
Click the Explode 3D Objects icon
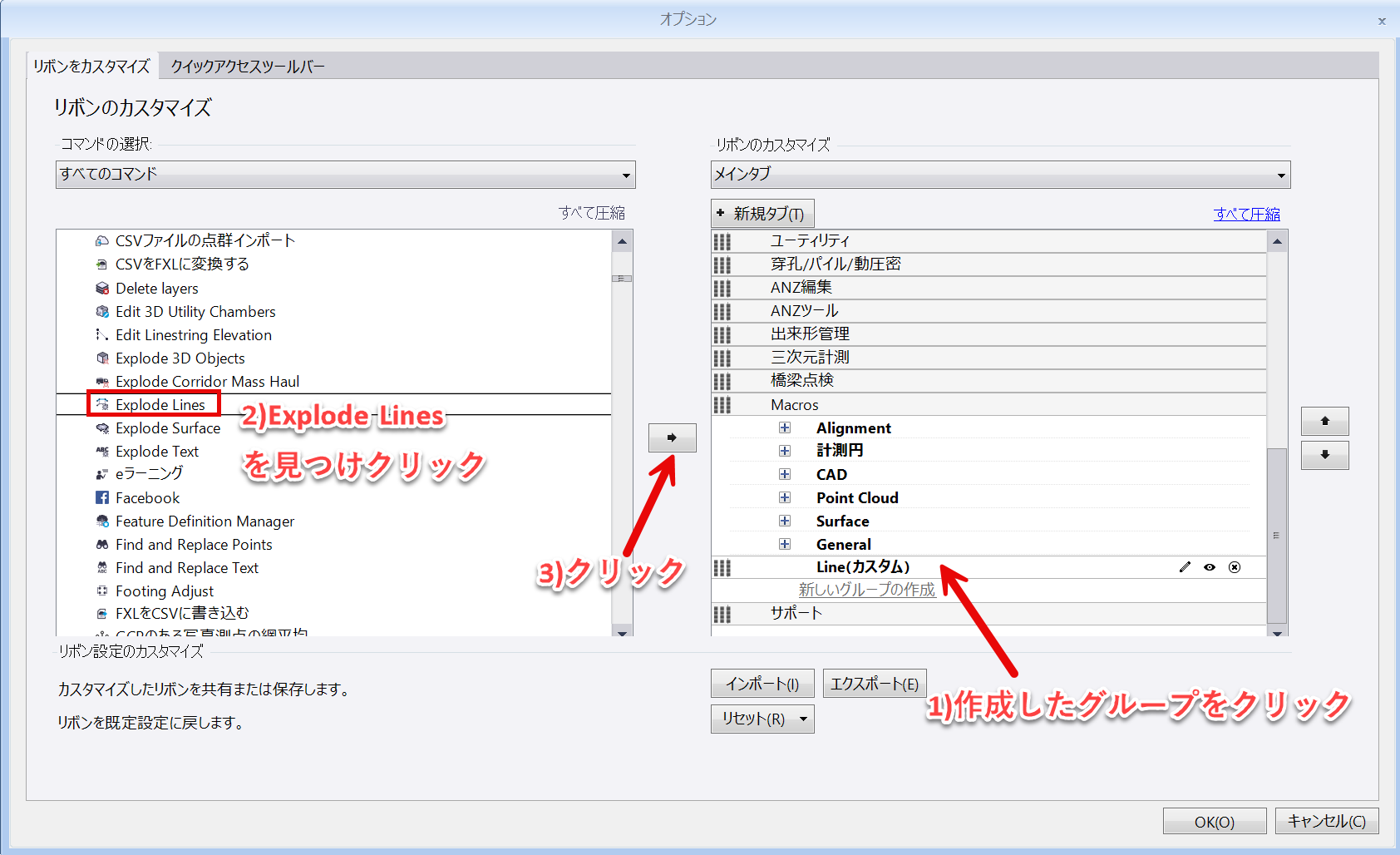coord(102,358)
